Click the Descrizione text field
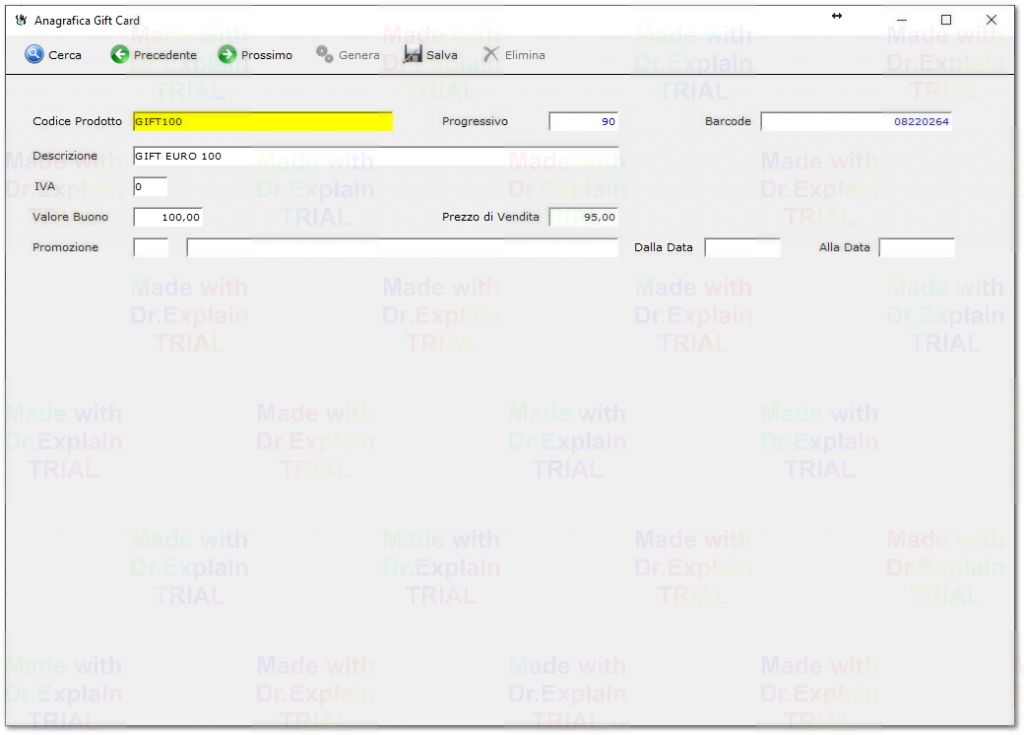Image resolution: width=1024 pixels, height=735 pixels. coord(375,156)
